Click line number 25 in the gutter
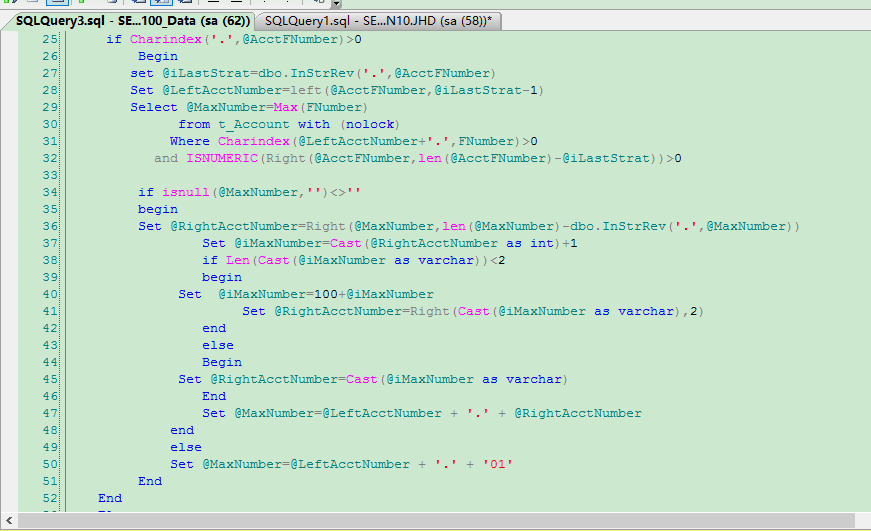The width and height of the screenshot is (871, 531). [50, 39]
